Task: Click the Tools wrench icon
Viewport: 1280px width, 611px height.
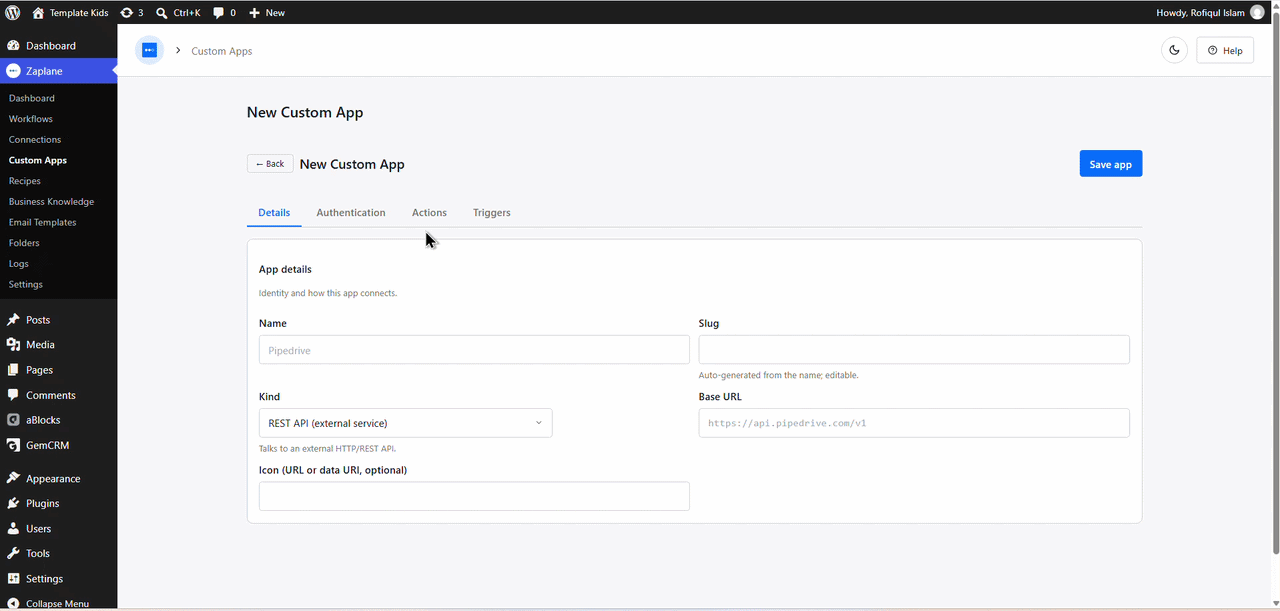Action: [x=13, y=553]
